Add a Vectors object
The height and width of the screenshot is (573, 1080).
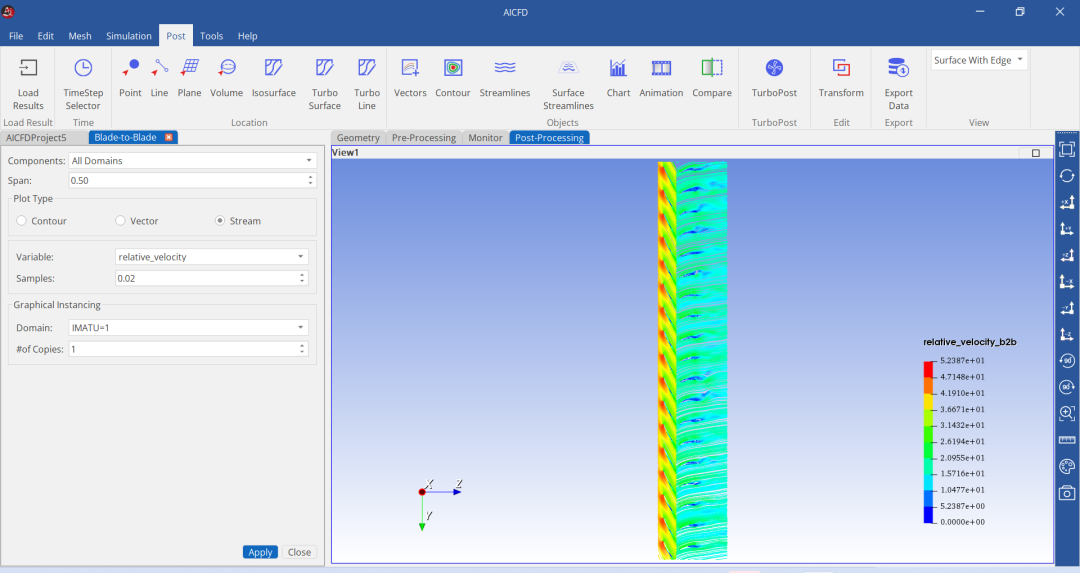410,78
